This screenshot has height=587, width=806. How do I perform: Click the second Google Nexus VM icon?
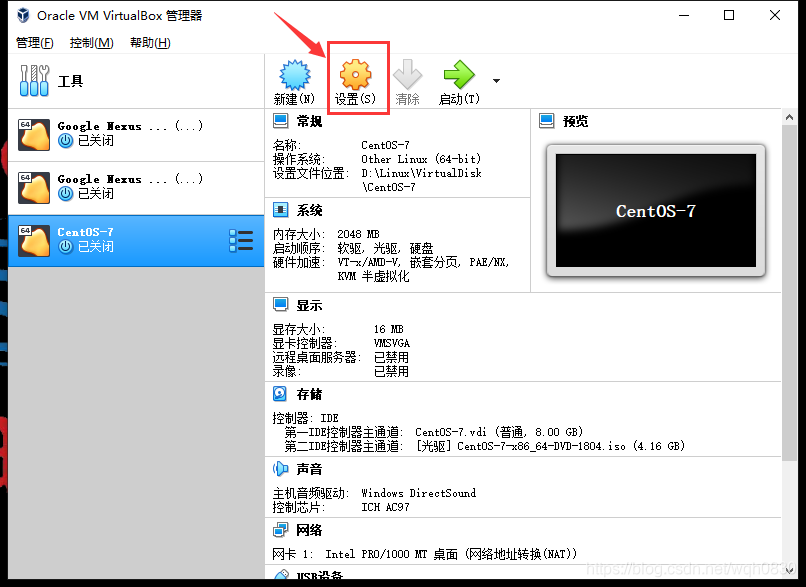point(34,188)
